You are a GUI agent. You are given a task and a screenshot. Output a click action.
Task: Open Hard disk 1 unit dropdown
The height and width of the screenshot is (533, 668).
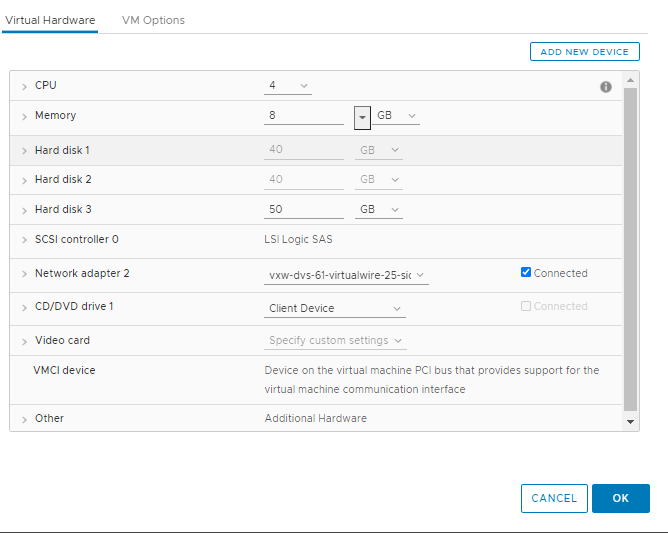pos(379,150)
